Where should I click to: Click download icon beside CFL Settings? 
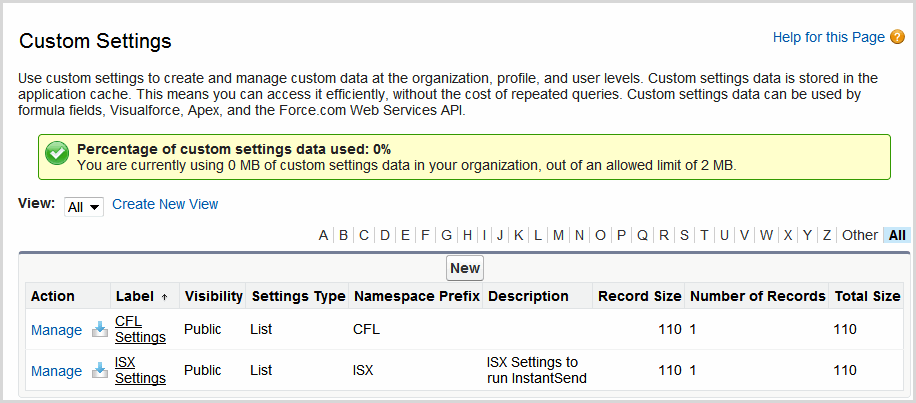click(100, 329)
